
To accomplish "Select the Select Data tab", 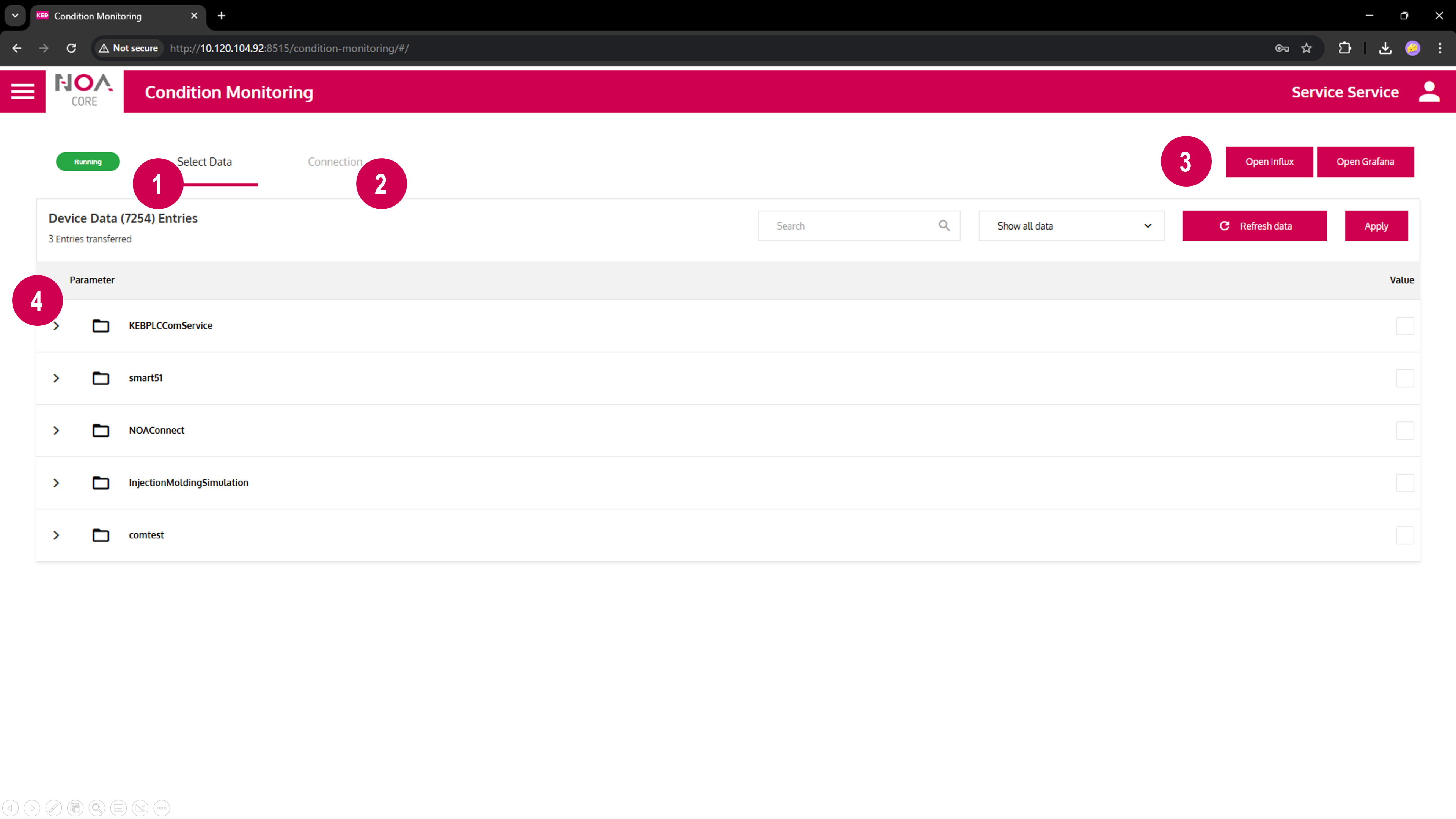I will coord(204,162).
